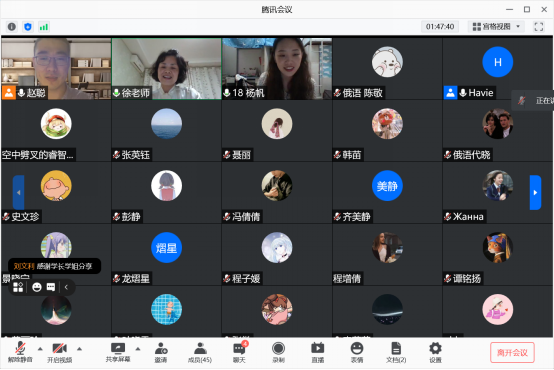
Task: Click the name label 聂丽
Action: [237, 155]
